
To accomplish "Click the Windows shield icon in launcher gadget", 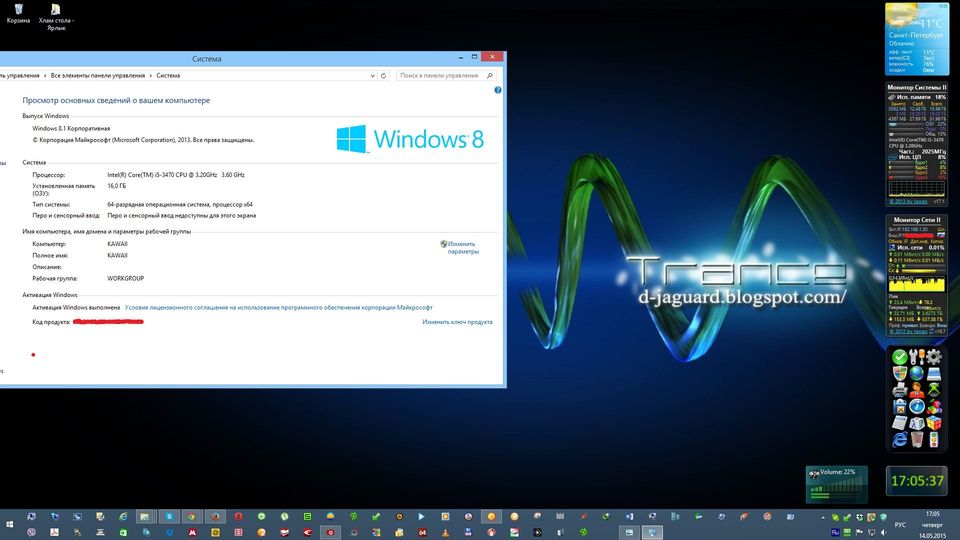I will 900,373.
